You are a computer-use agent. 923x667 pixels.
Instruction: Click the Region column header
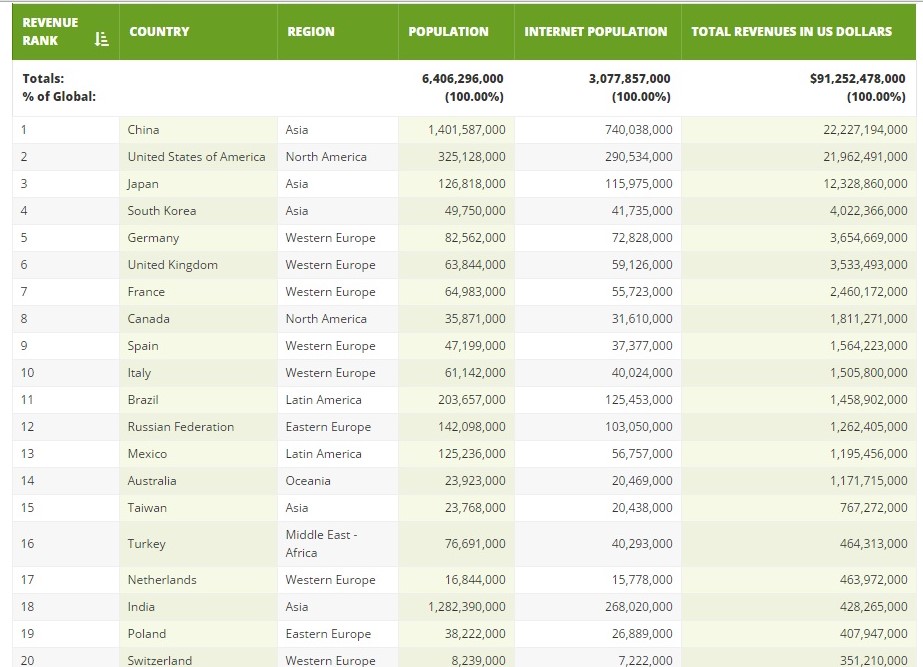tap(311, 31)
